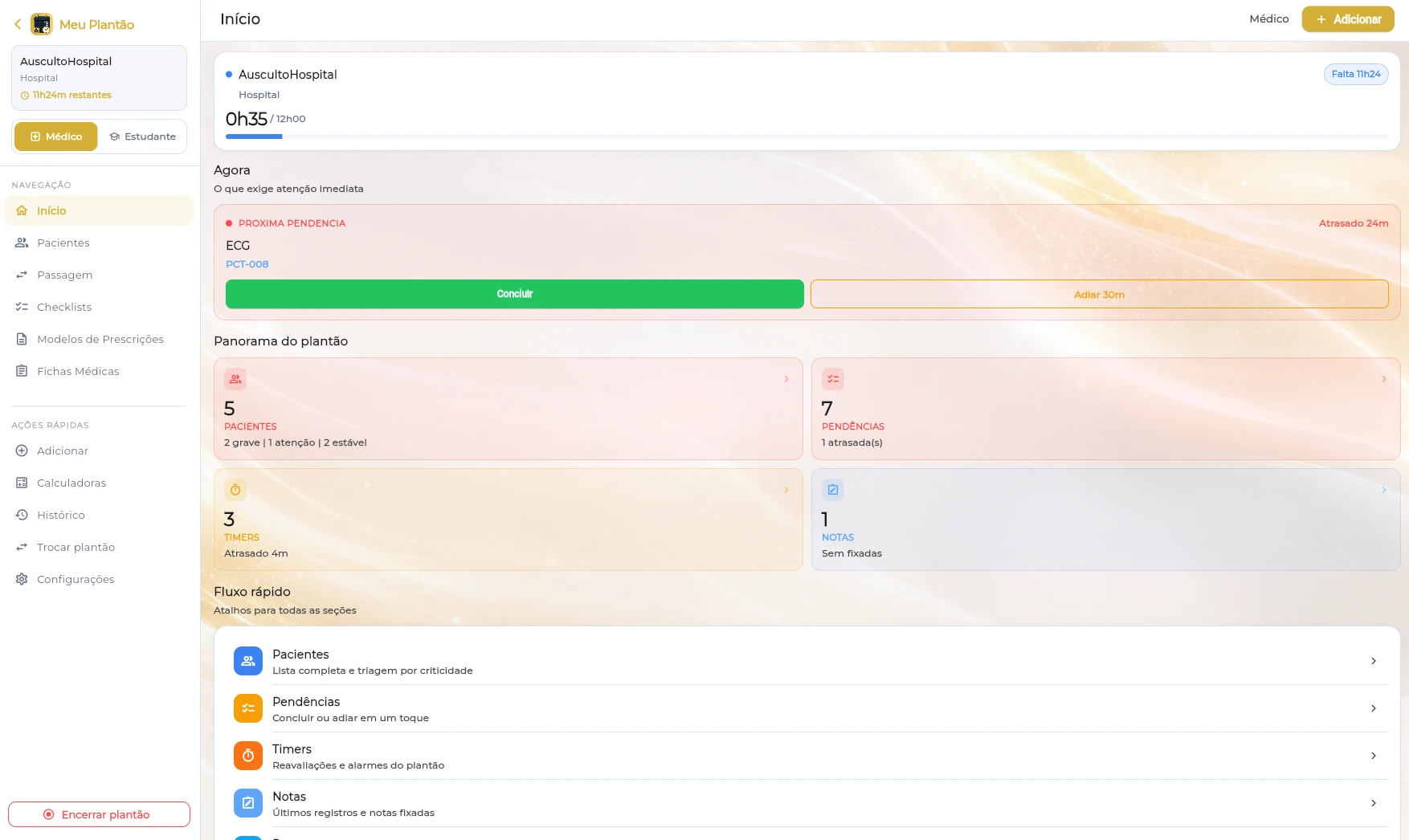The image size is (1409, 840).
Task: Open Fichas Médicas menu item
Action: (99, 371)
